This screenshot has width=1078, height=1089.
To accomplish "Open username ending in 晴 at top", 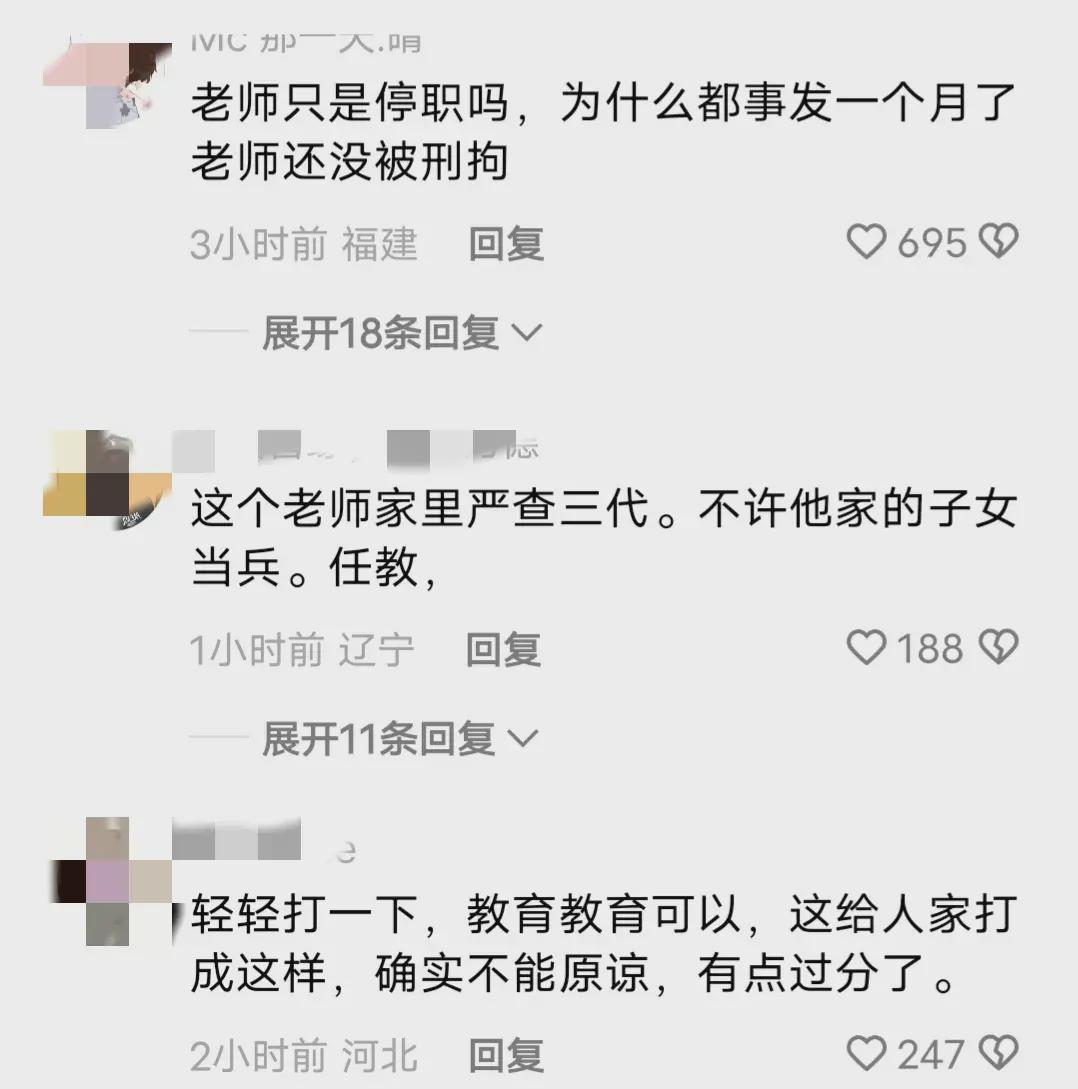I will (306, 42).
